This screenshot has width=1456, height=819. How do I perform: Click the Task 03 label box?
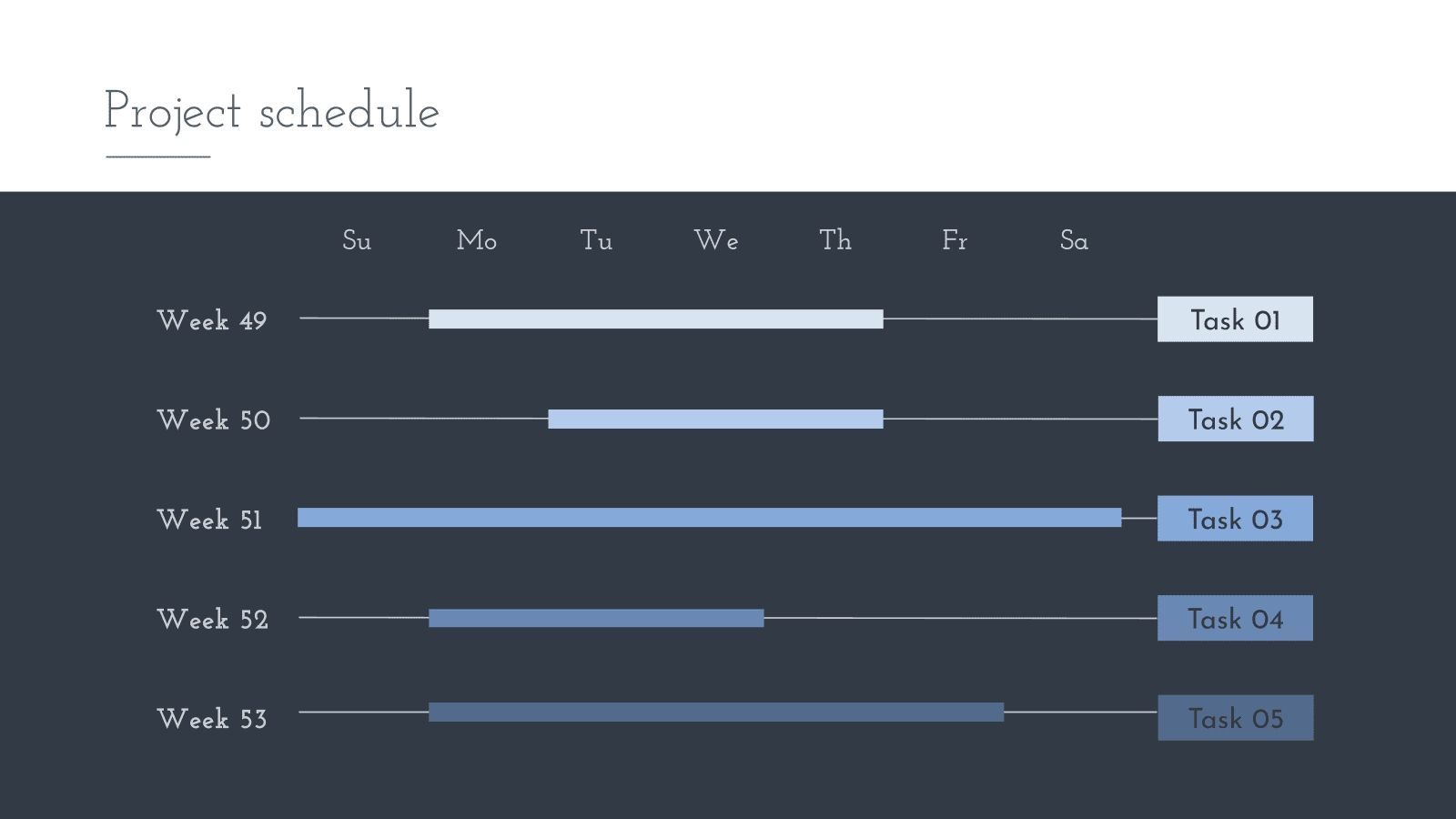[1235, 519]
